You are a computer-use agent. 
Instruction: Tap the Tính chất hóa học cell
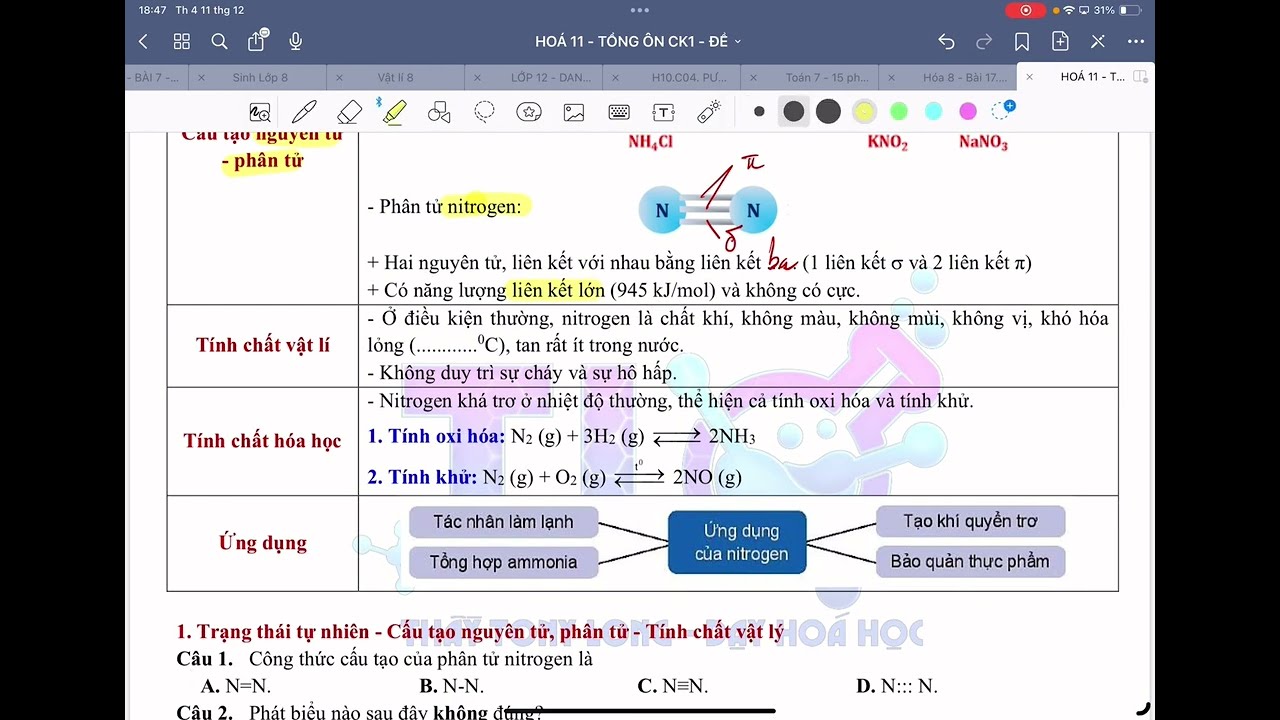263,441
